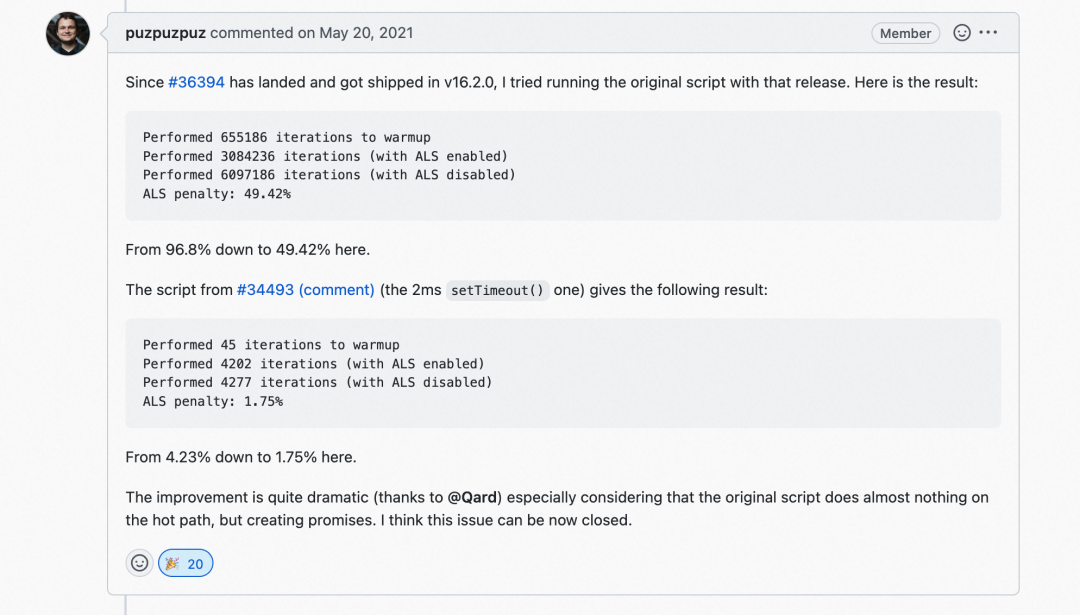Open the comment's three-dot options menu
The width and height of the screenshot is (1080, 615).
[x=988, y=33]
